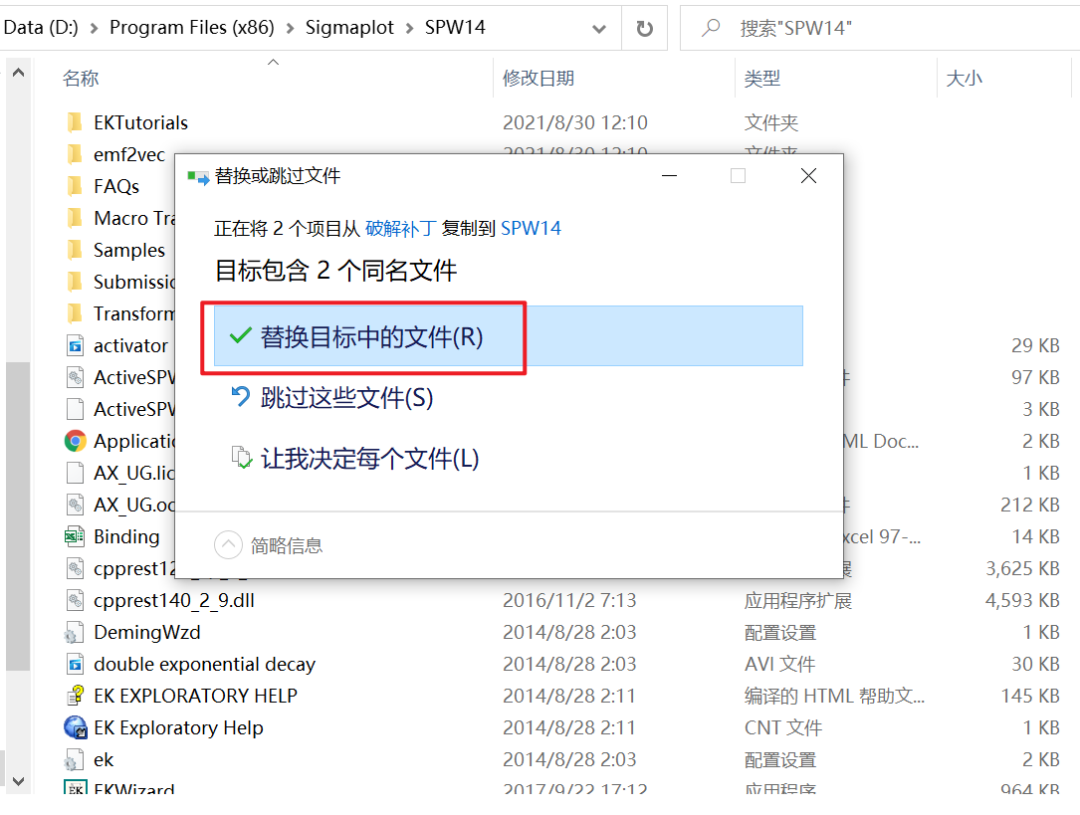Screen dimensions: 1080x815
Task: Click the EK EXPLORATORY HELP chm icon
Action: click(x=74, y=696)
